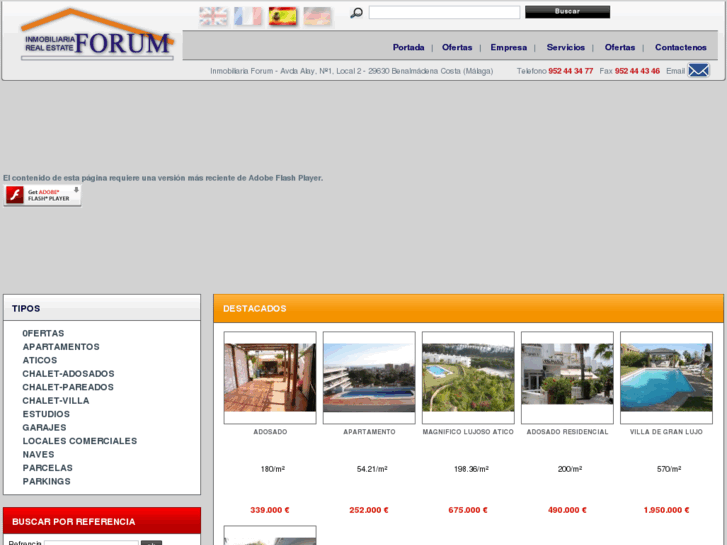Click the ADOSADO listing title
727x545 pixels.
pyautogui.click(x=270, y=431)
